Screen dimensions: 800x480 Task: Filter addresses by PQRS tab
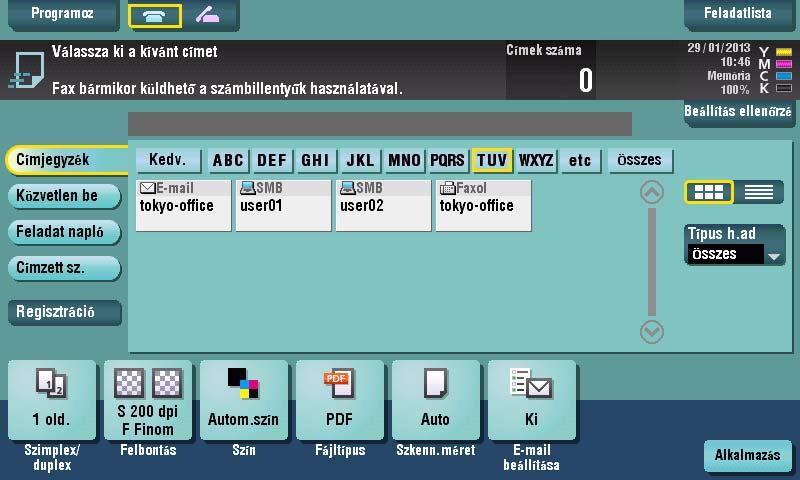coord(447,160)
